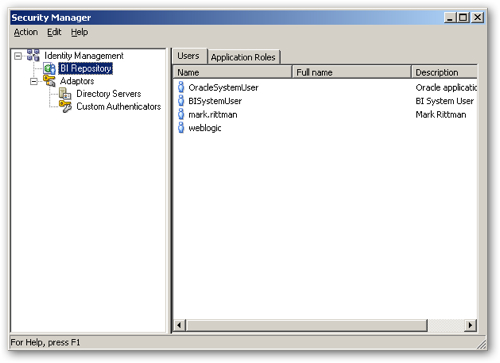Click the Identity Management tree icon

pyautogui.click(x=33, y=55)
